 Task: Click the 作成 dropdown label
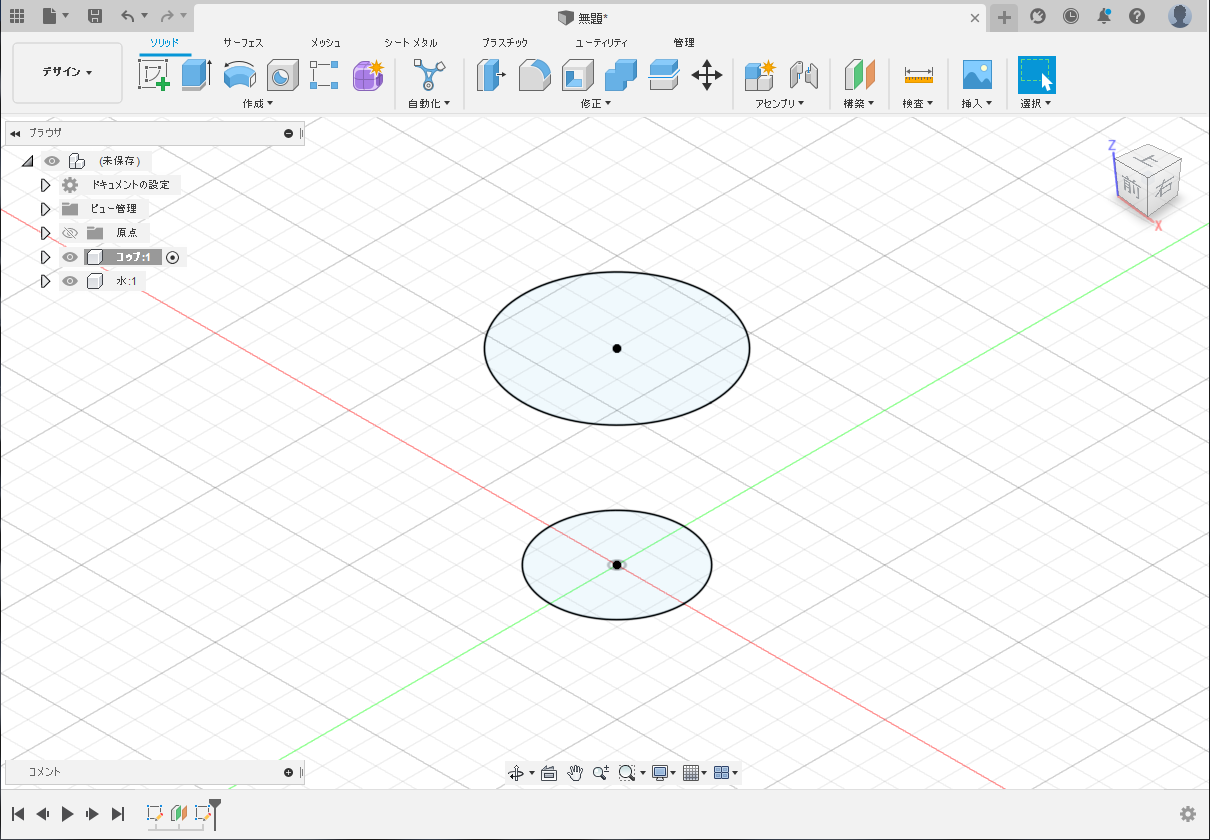pyautogui.click(x=257, y=103)
